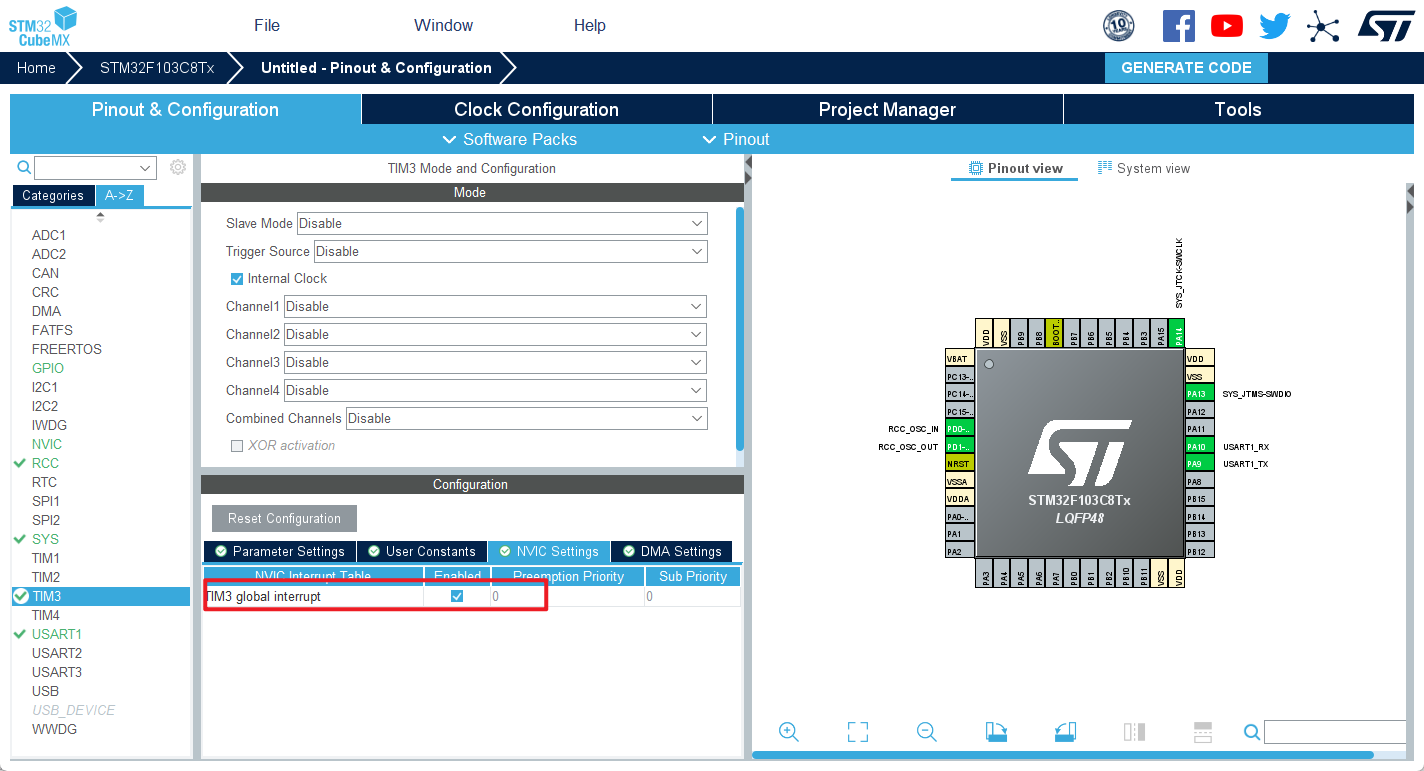Select the zoom in tool below the pinout
Viewport: 1424px width, 771px height.
[788, 731]
